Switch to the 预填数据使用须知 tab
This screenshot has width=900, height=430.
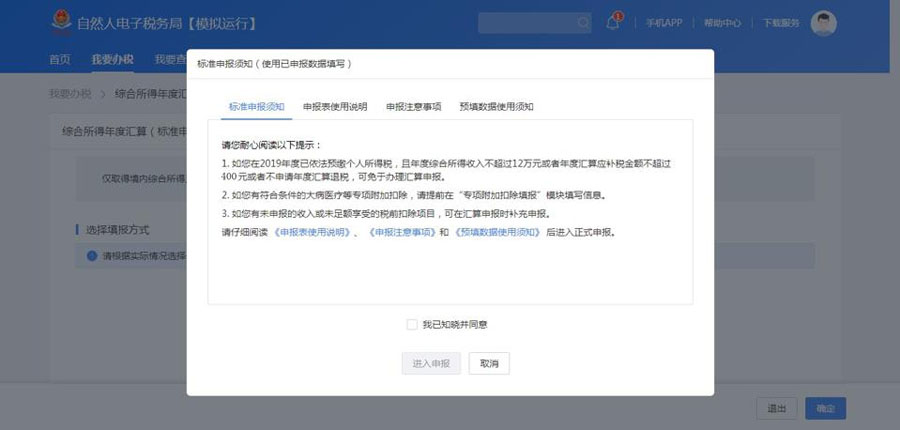click(496, 106)
